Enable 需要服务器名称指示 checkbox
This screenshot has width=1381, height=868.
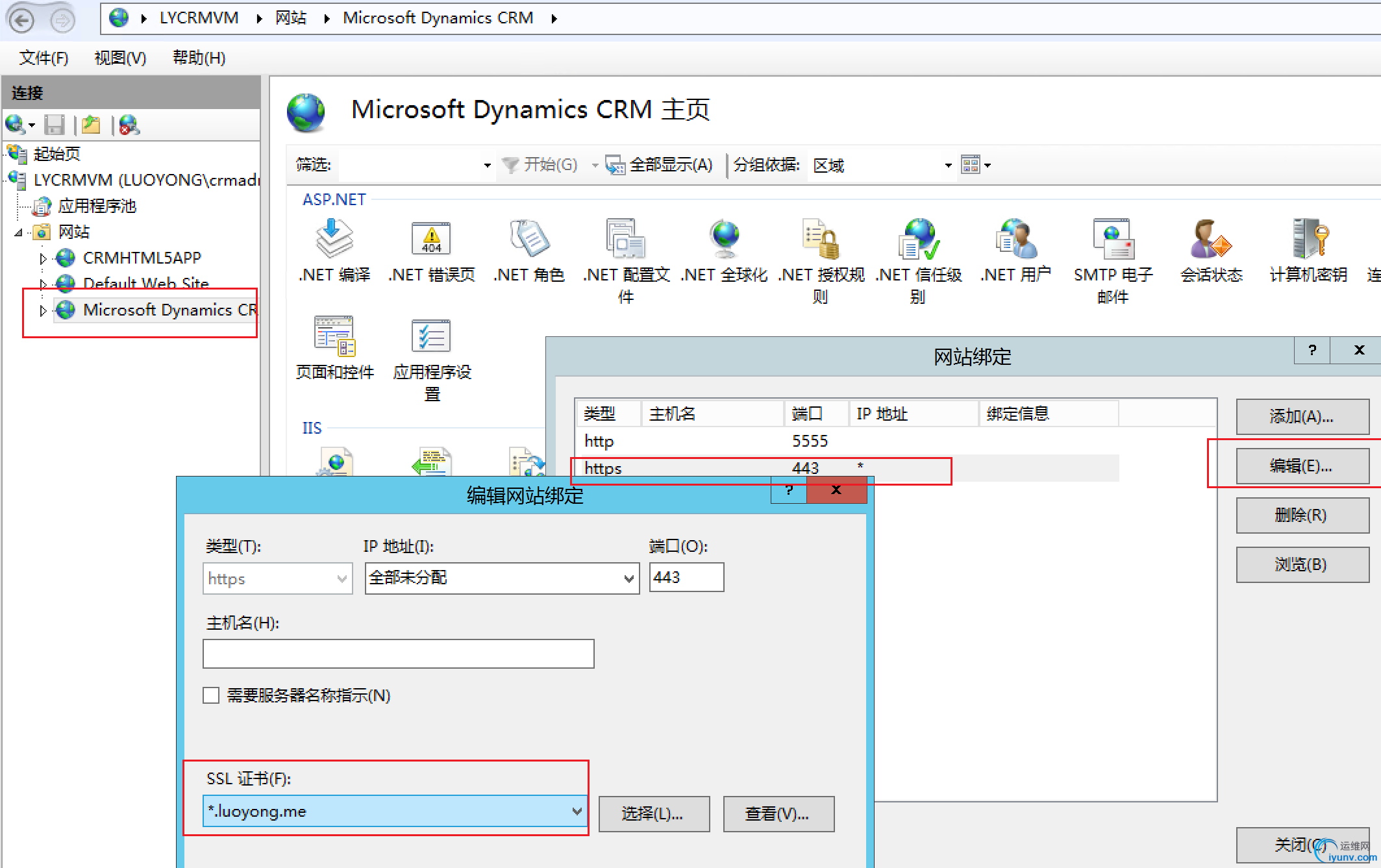click(x=211, y=695)
